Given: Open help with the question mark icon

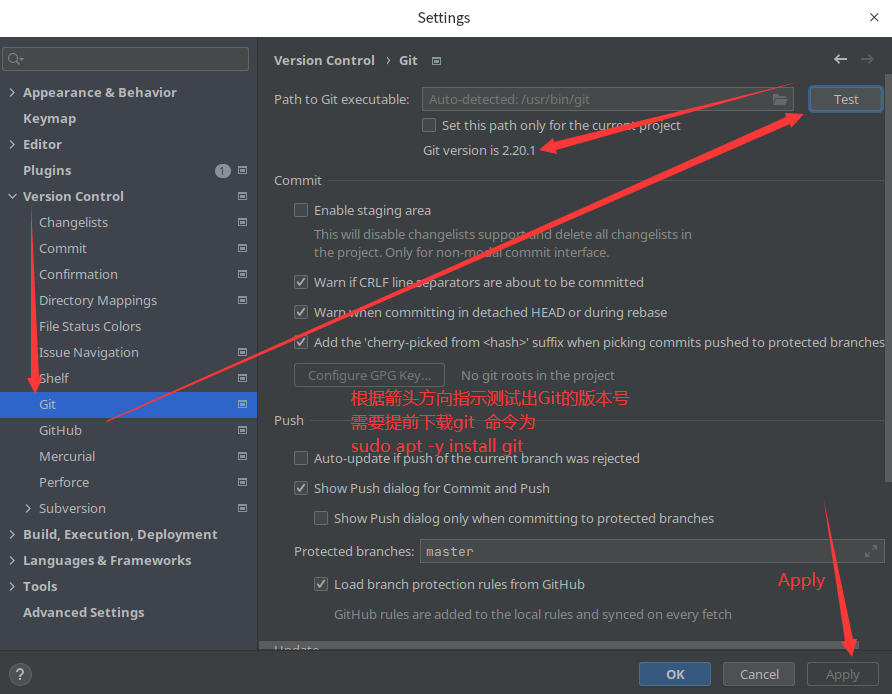Looking at the screenshot, I should [20, 675].
